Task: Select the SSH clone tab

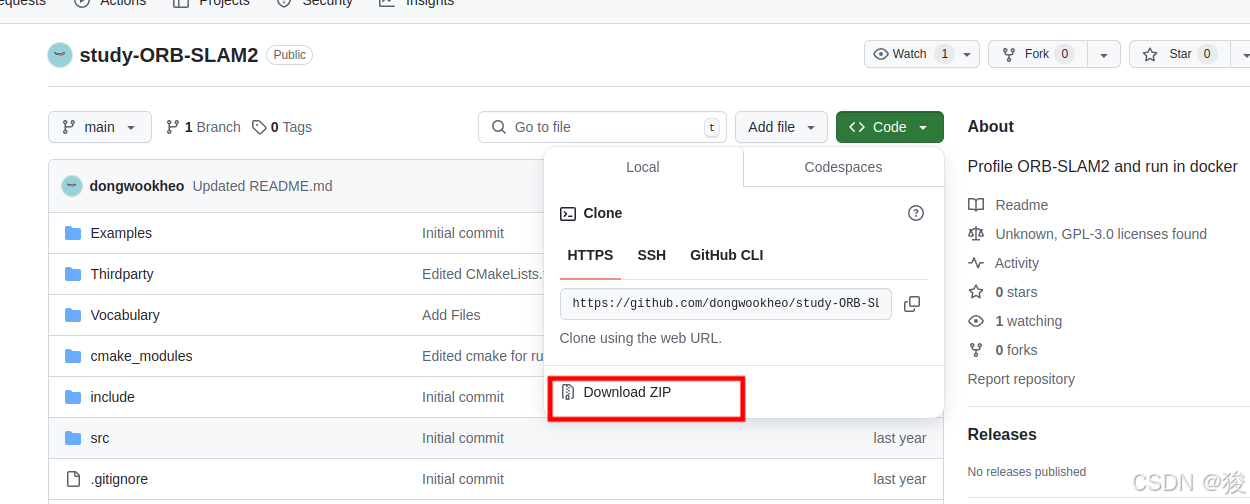Action: (652, 255)
